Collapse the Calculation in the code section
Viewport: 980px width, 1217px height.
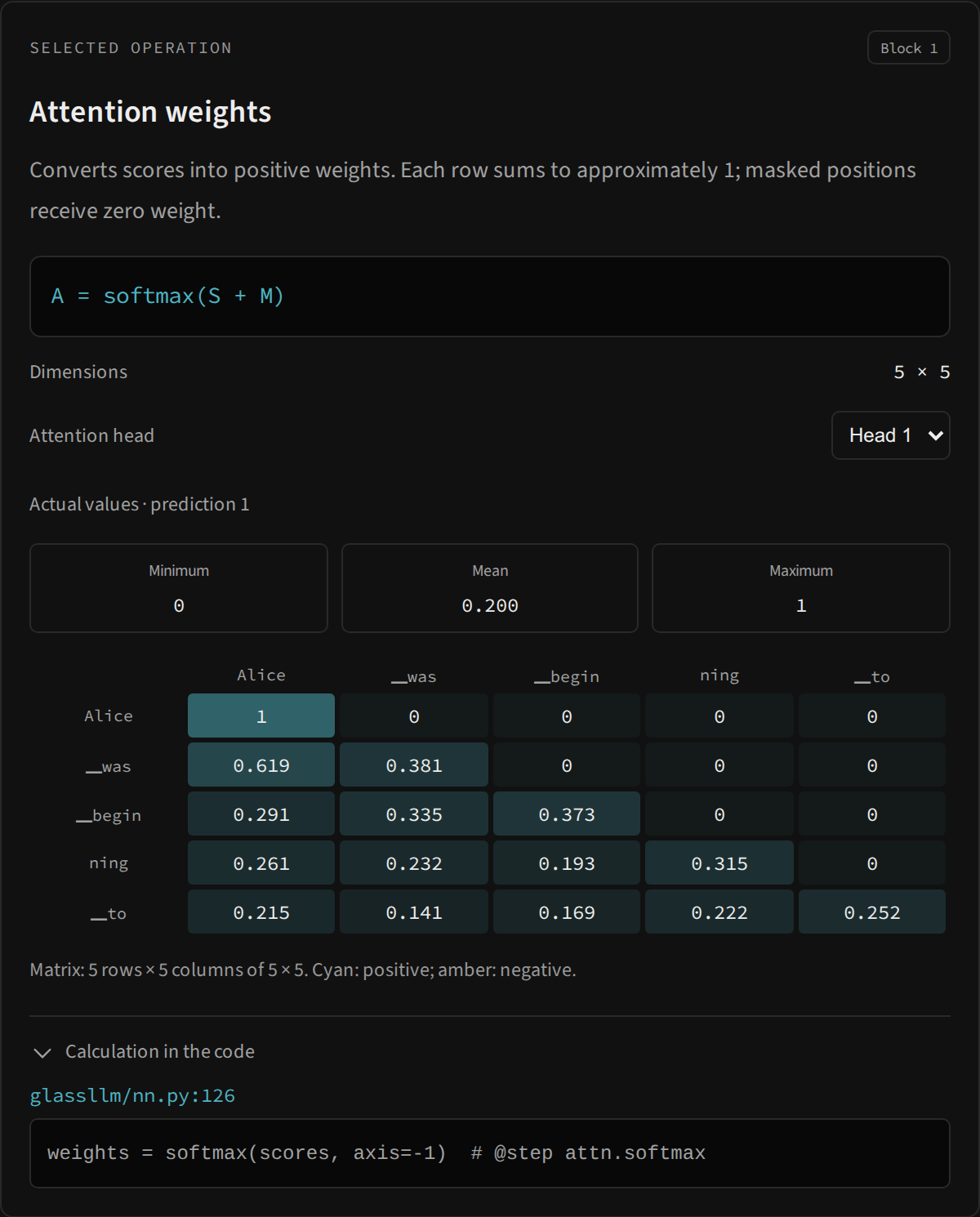point(143,1051)
